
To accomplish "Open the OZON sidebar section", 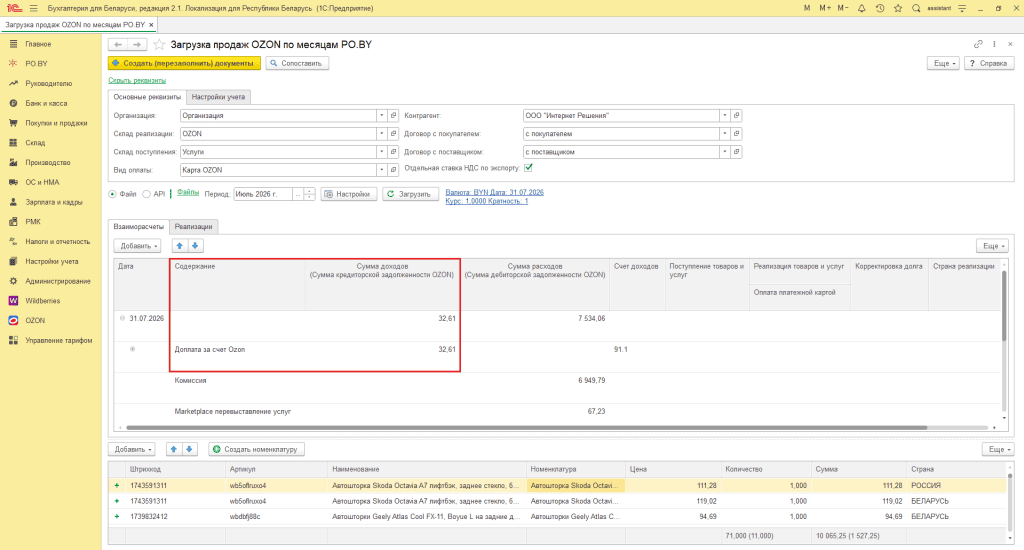I will pos(35,320).
